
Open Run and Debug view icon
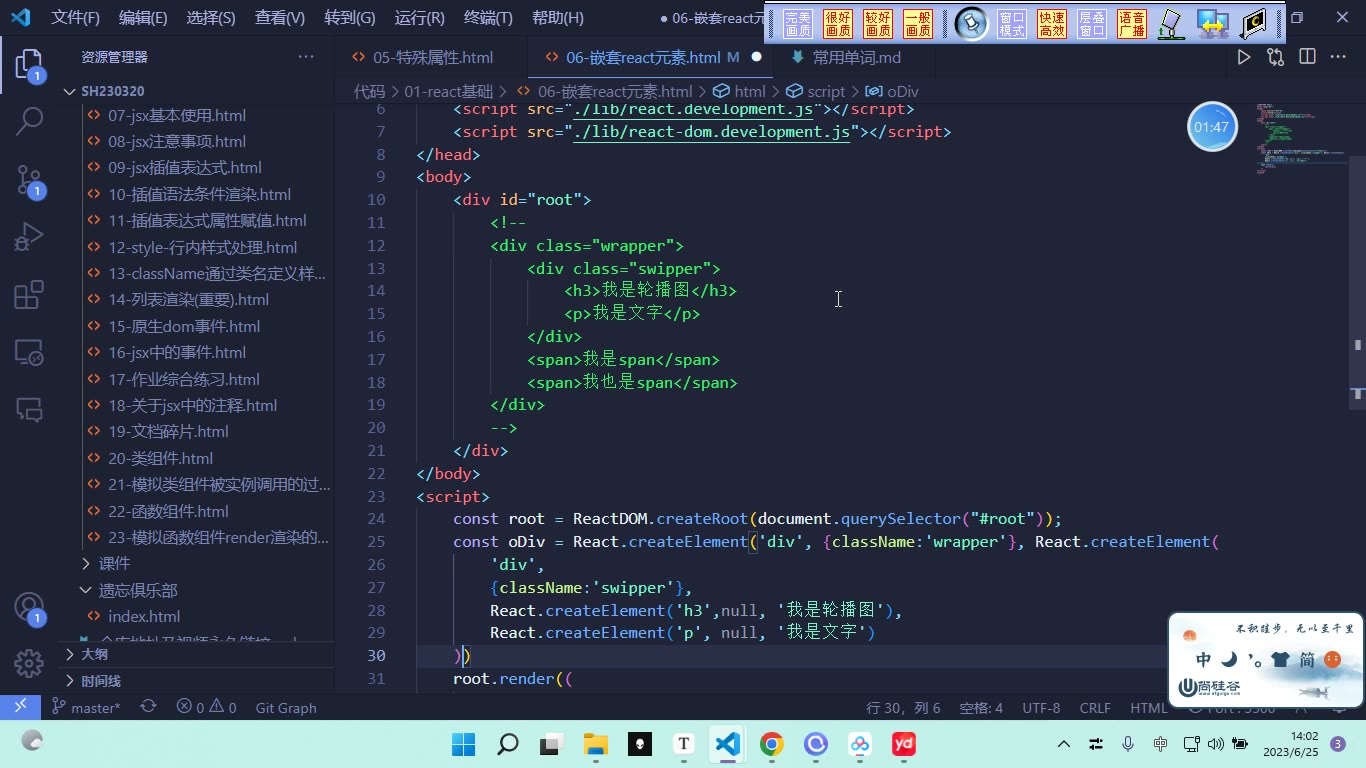point(29,238)
